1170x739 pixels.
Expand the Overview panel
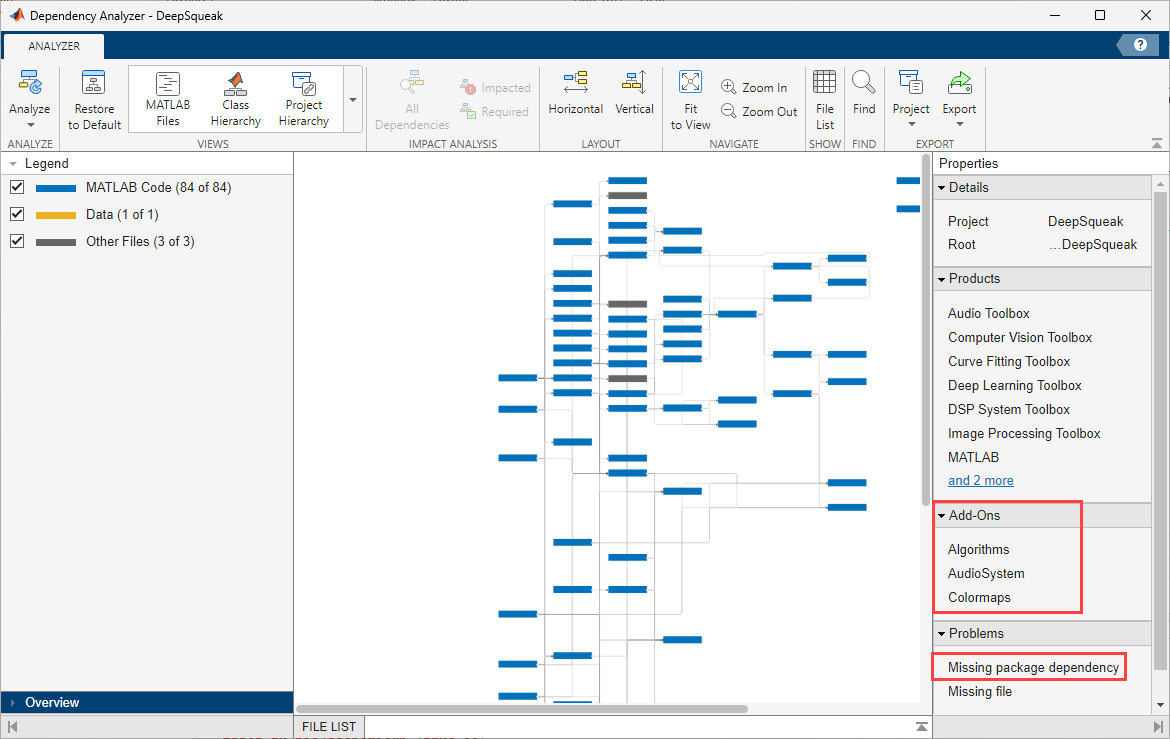pyautogui.click(x=11, y=702)
